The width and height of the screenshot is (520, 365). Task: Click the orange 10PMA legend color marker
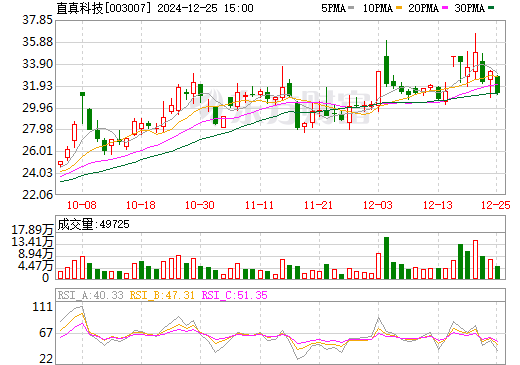399,8
